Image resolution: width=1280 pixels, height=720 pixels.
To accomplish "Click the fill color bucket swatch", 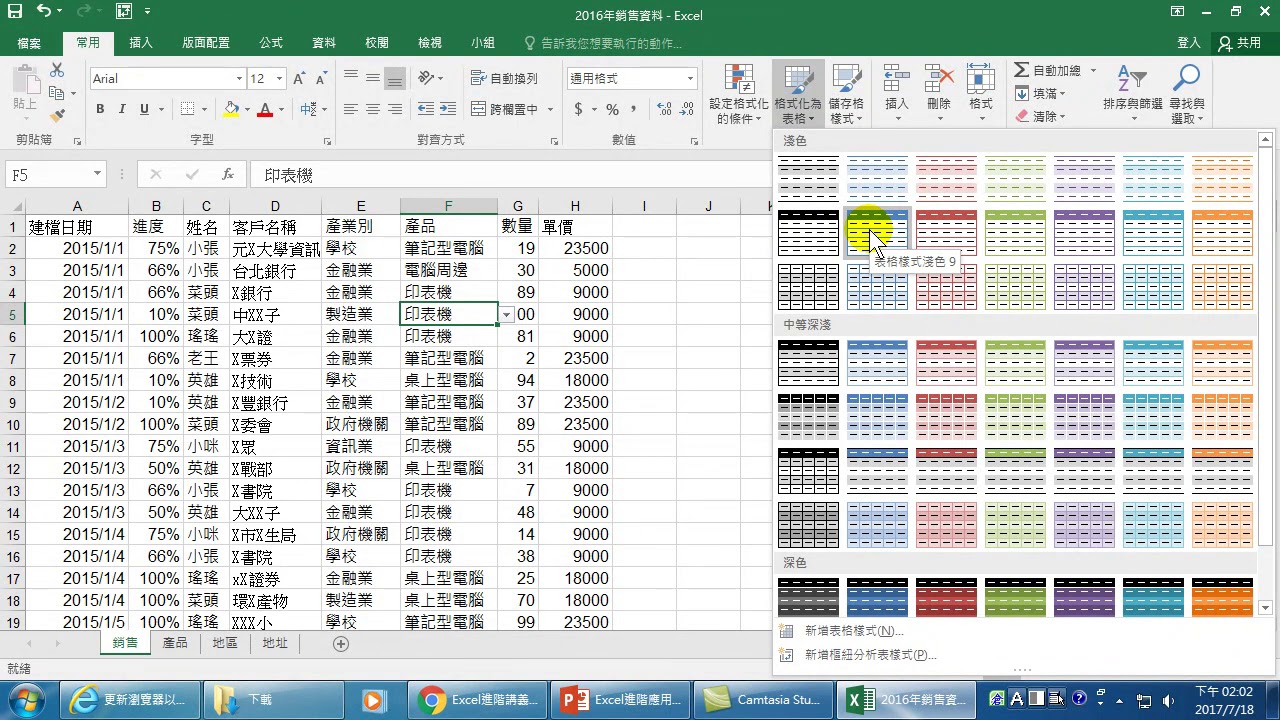I will pyautogui.click(x=232, y=109).
